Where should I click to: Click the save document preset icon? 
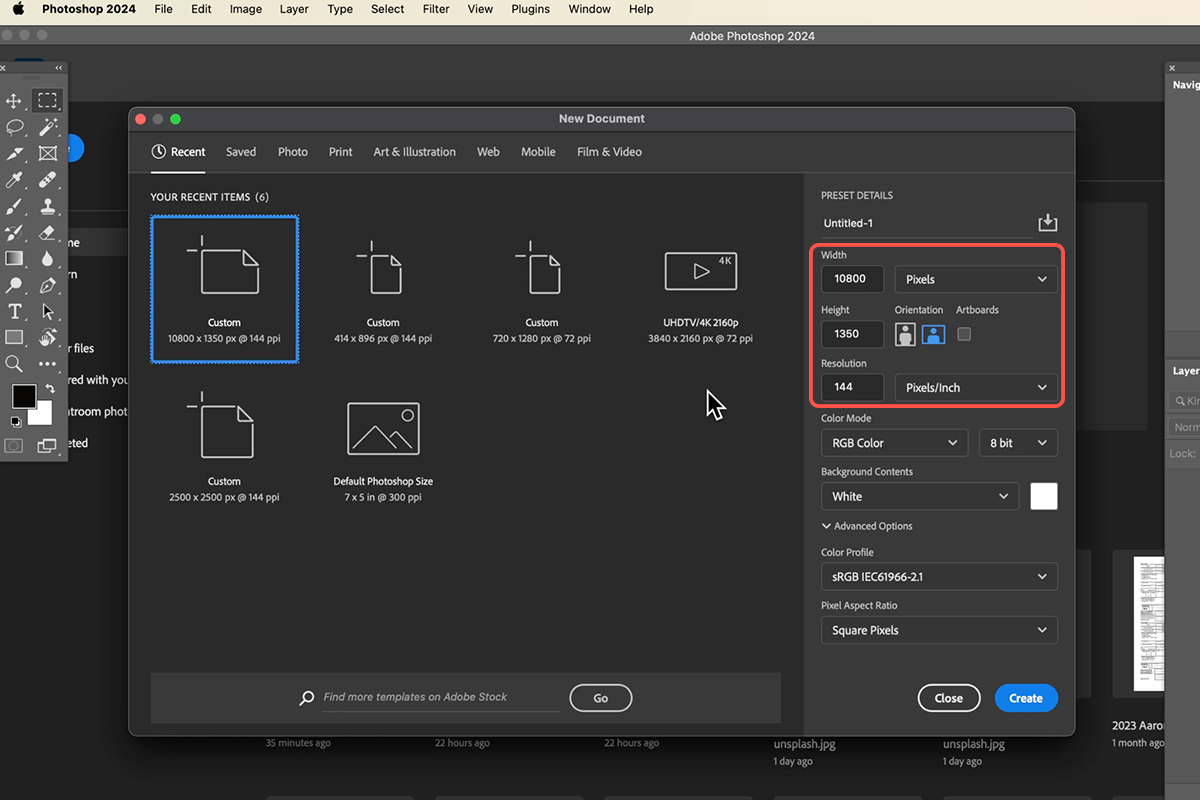(x=1047, y=222)
